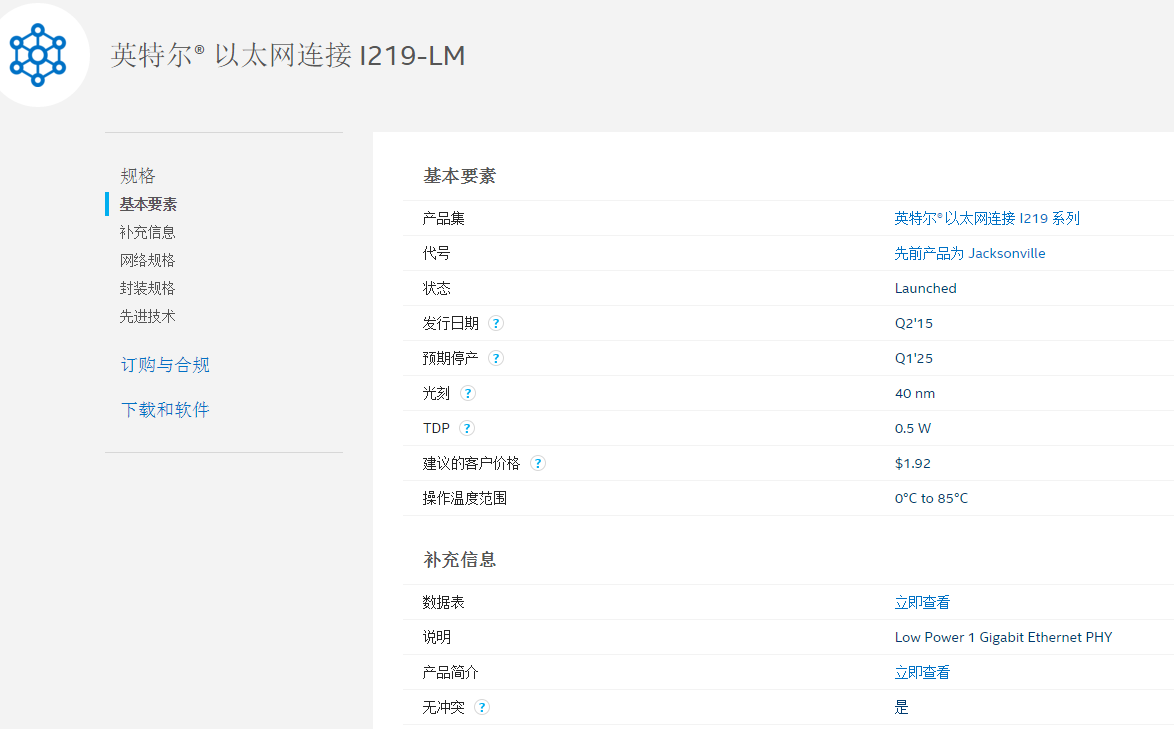Click the 数据表 row label
1174x729 pixels.
(x=443, y=603)
